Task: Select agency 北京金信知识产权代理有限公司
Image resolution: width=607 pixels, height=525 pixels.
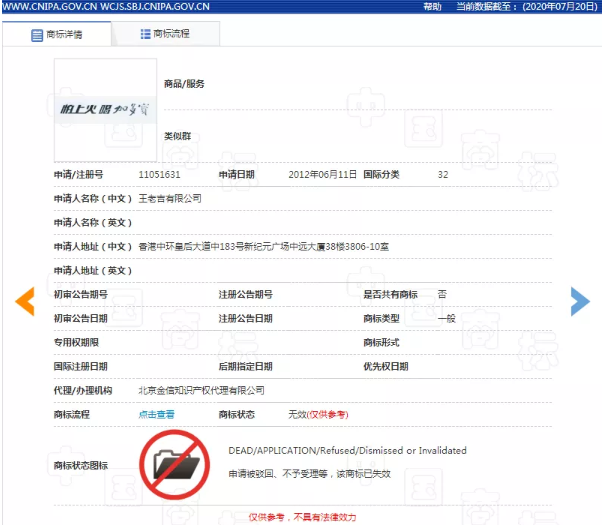Action: tap(201, 390)
